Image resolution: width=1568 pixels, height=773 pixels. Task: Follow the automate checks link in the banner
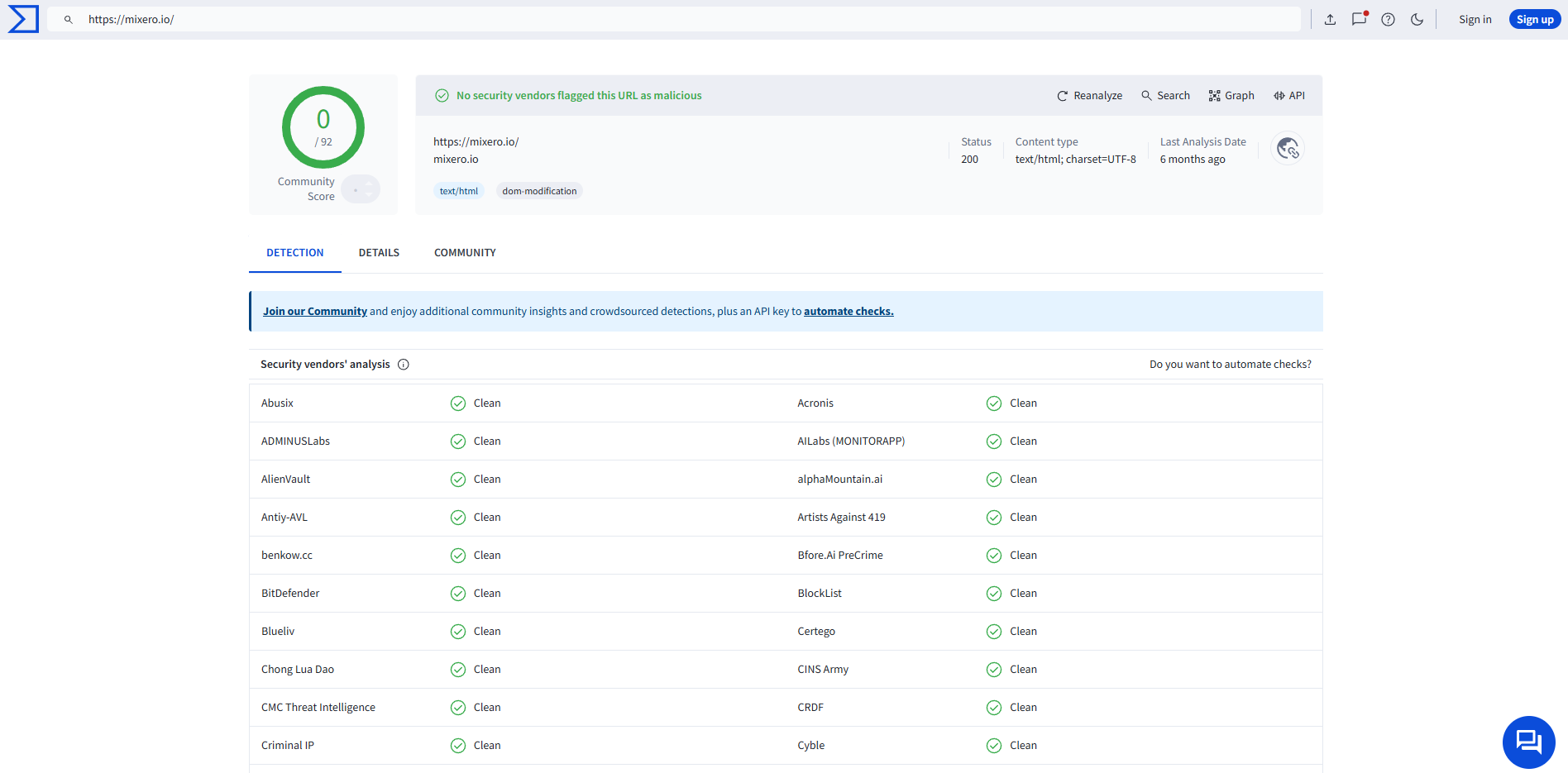(x=849, y=312)
